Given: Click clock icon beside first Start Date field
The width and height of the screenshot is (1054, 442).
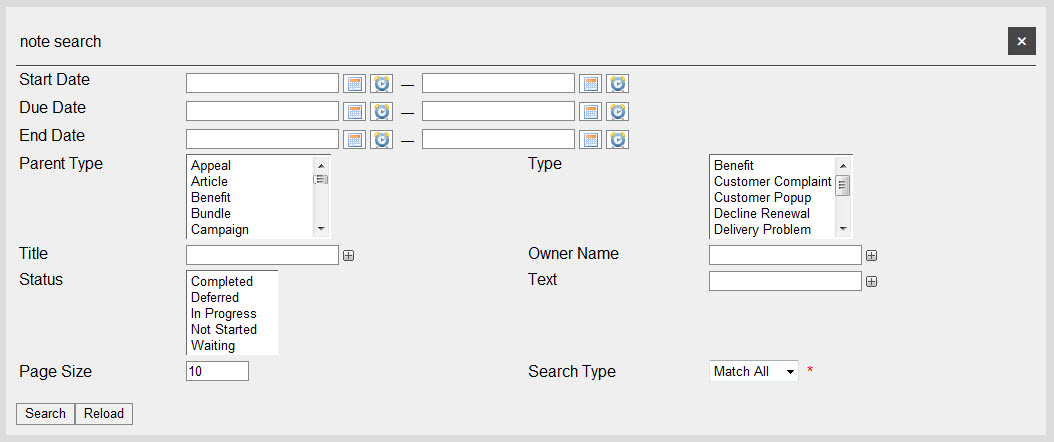Looking at the screenshot, I should point(381,83).
